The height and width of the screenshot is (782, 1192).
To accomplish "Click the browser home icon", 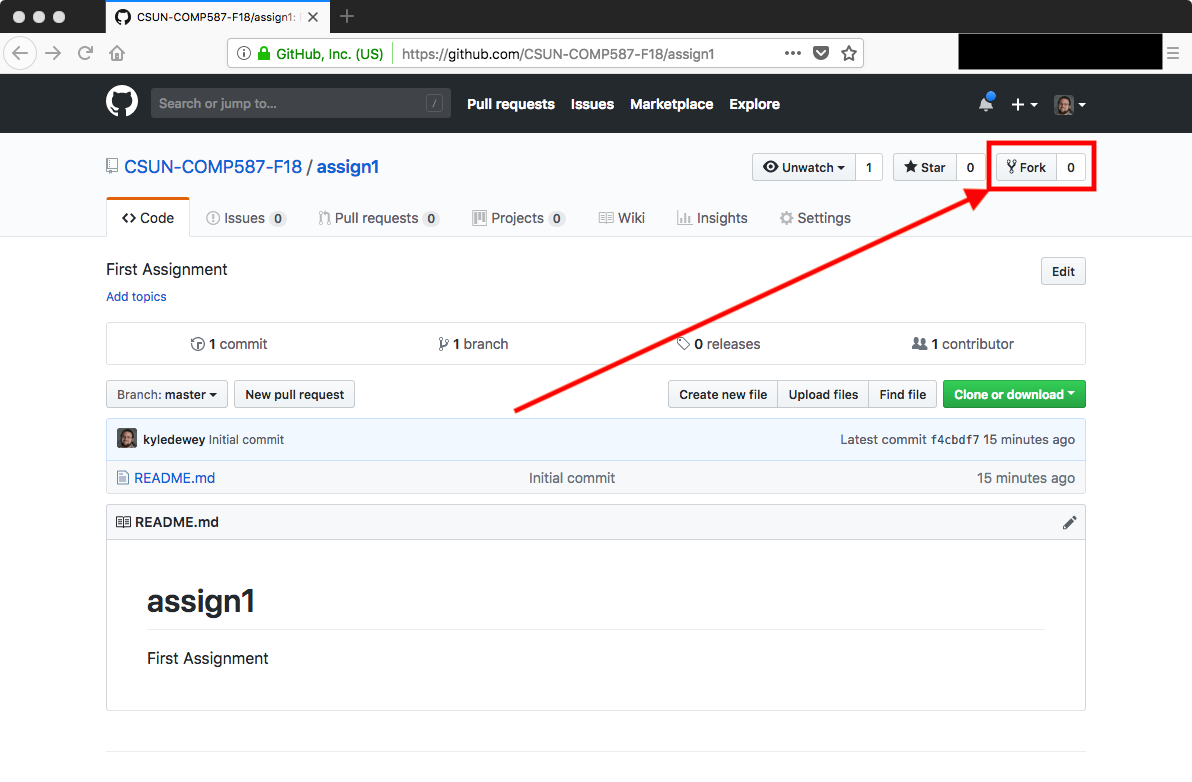I will (117, 53).
